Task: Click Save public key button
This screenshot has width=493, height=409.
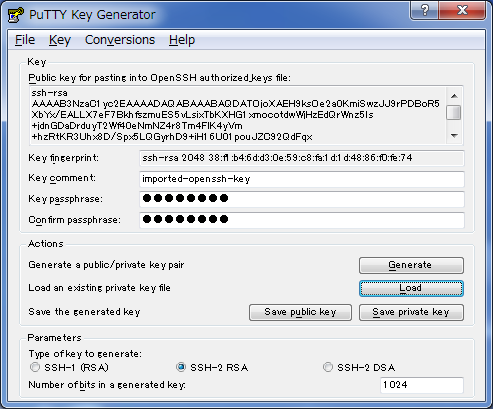Action: pos(300,312)
